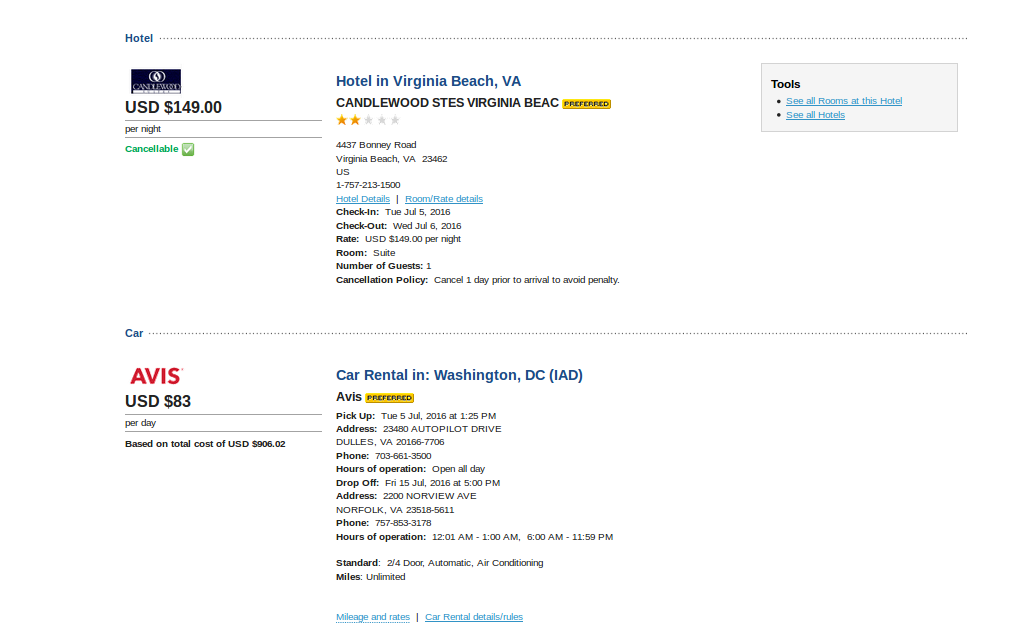The width and height of the screenshot is (1010, 635).
Task: Click the green Cancellable checkmark icon
Action: 188,149
